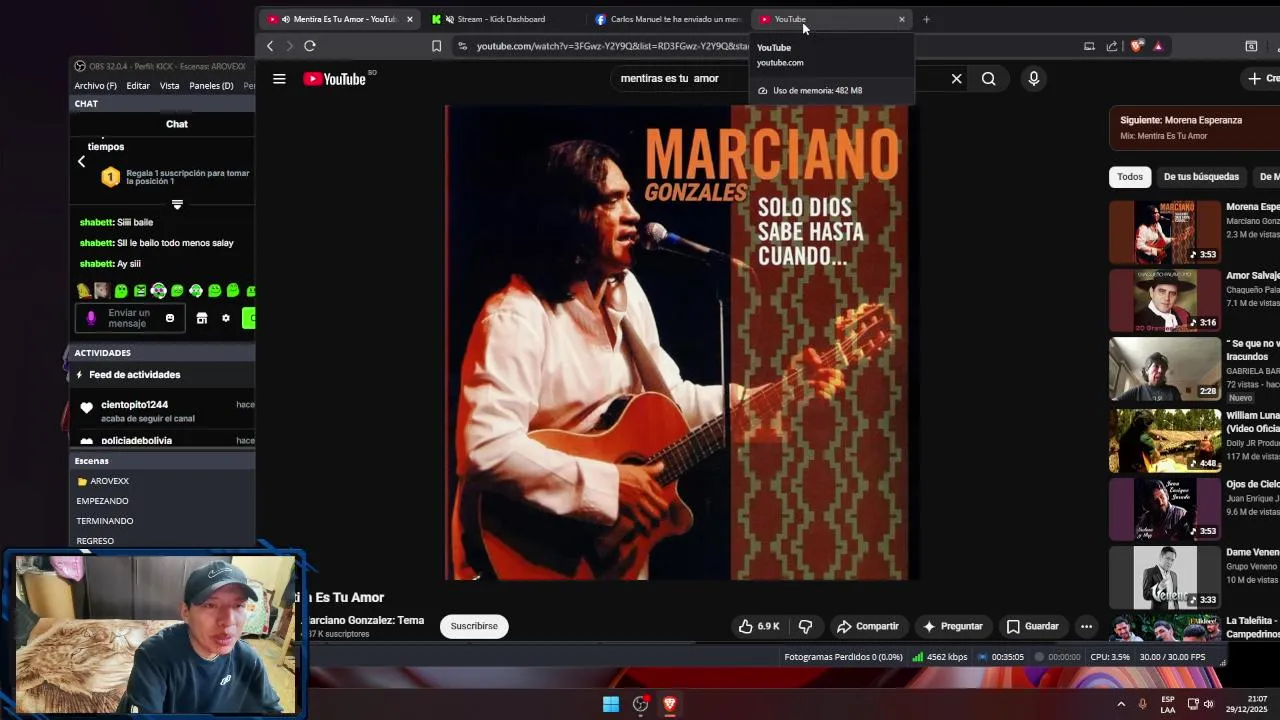
Task: Click cientopito1244 in activity feed
Action: [134, 405]
